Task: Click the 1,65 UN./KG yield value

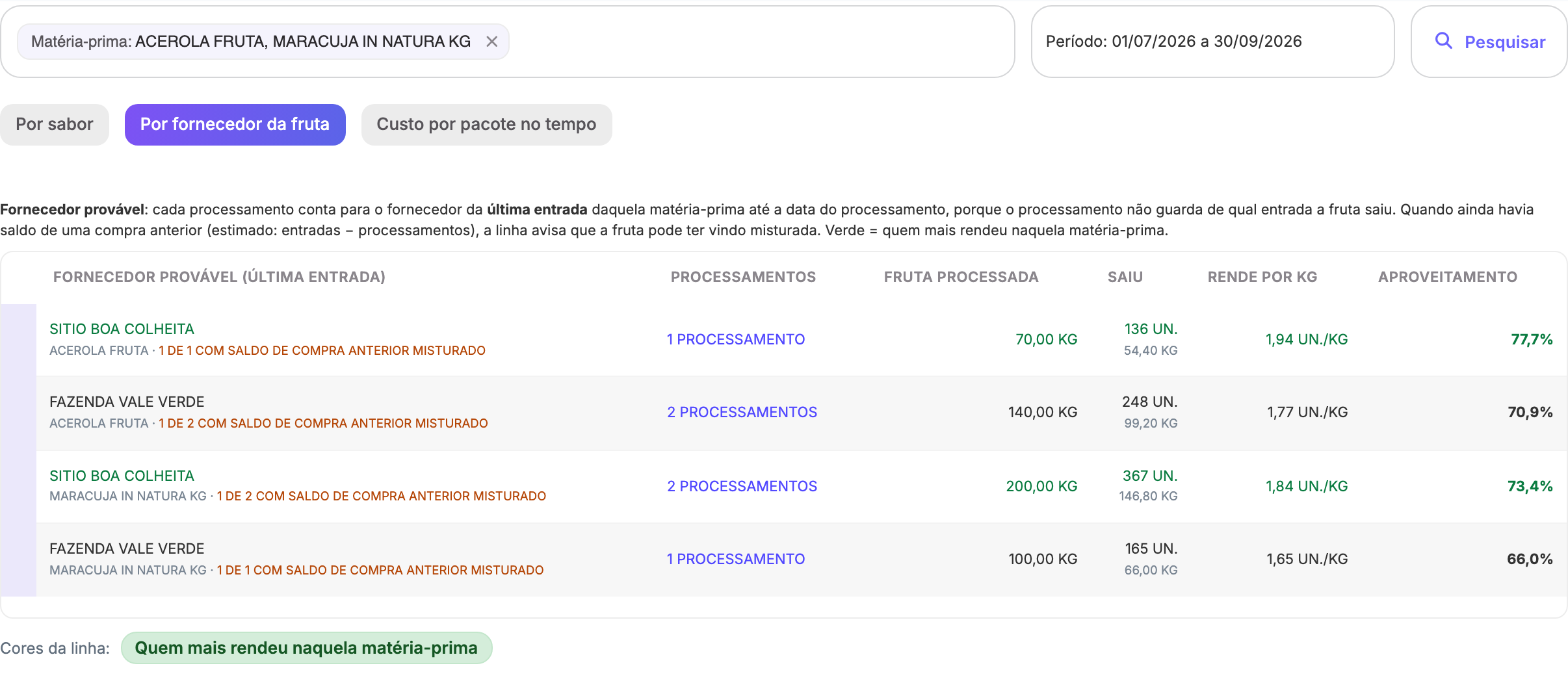Action: 1307,559
